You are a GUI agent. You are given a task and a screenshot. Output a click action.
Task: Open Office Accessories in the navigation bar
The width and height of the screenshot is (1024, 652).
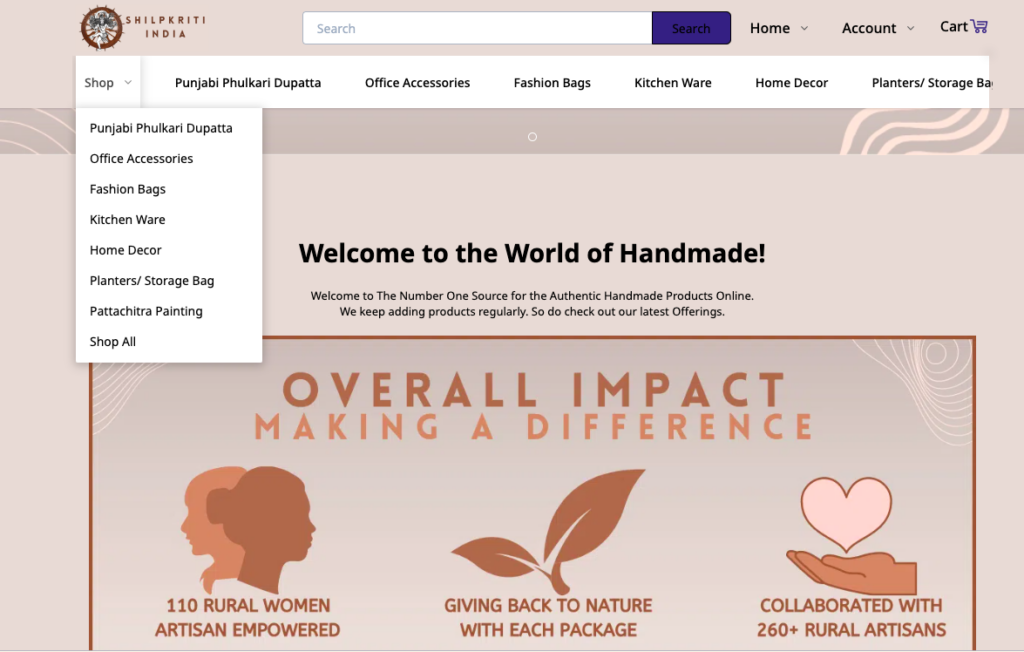tap(417, 83)
